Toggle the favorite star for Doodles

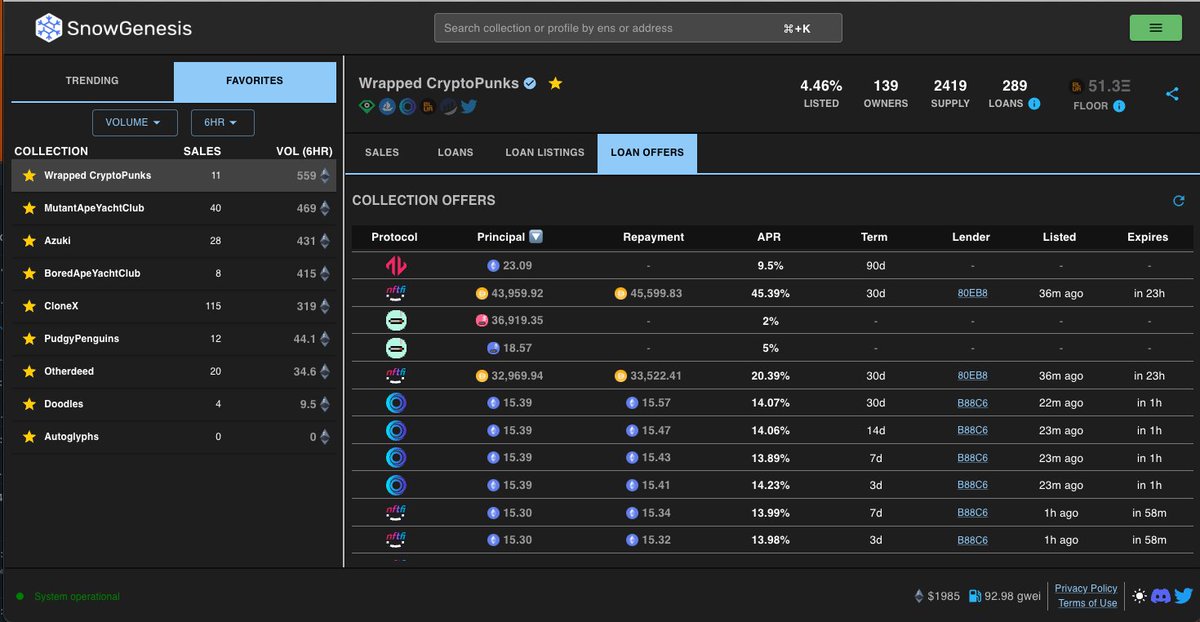click(29, 404)
